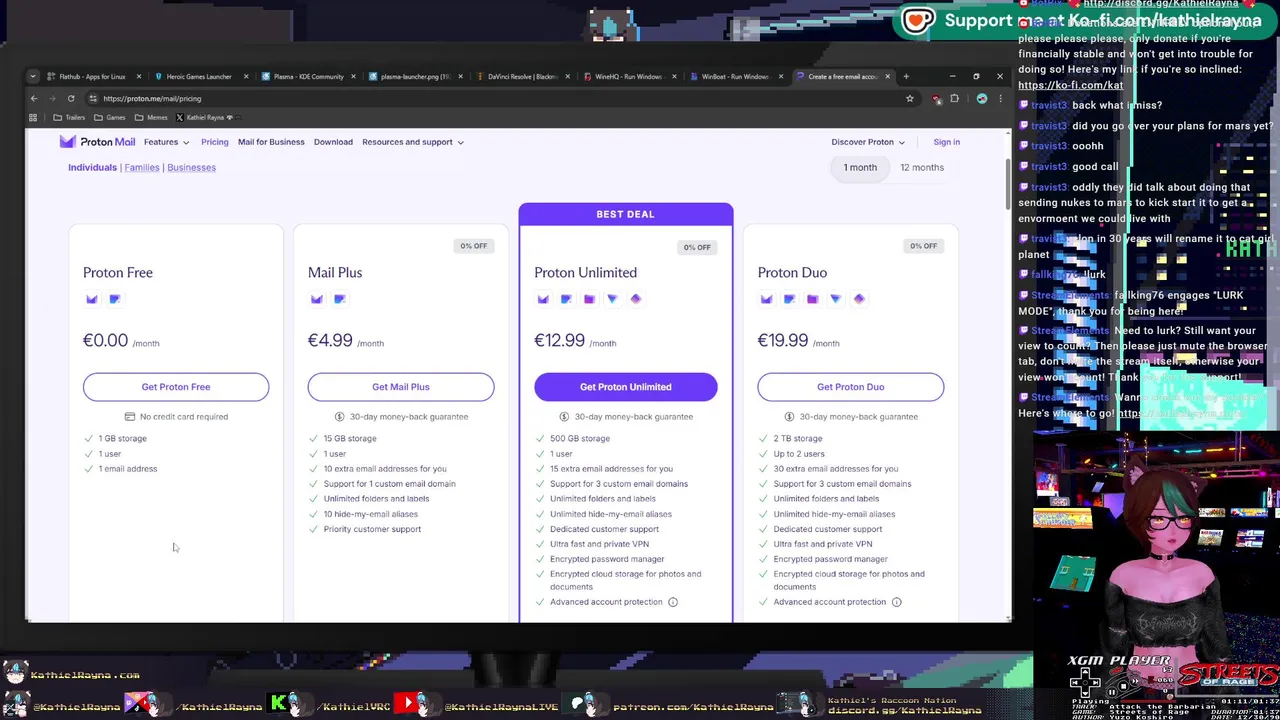Click the Mail icon under Proton Duo

767,299
